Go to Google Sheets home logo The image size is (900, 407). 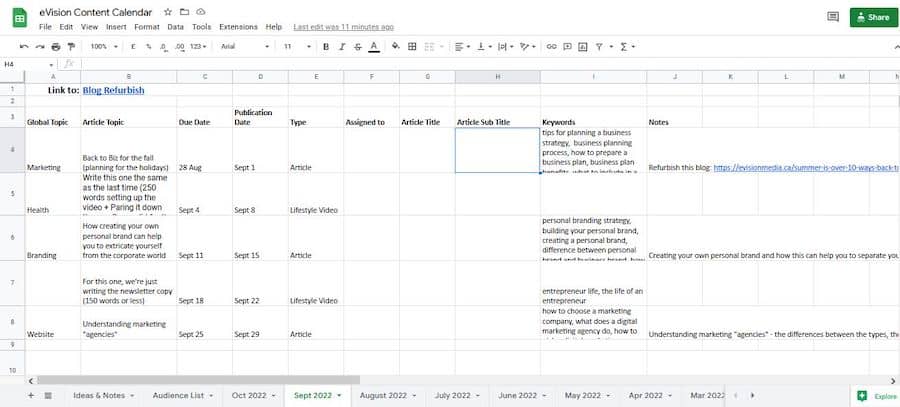point(20,18)
